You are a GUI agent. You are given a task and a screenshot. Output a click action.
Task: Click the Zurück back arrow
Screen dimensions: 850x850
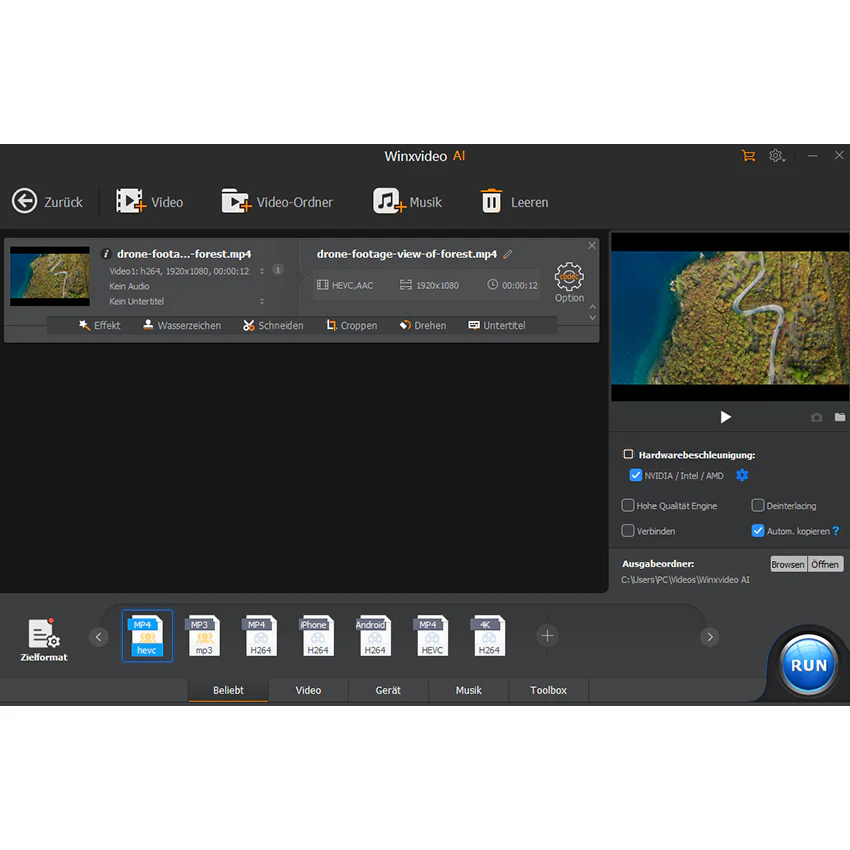pos(24,202)
